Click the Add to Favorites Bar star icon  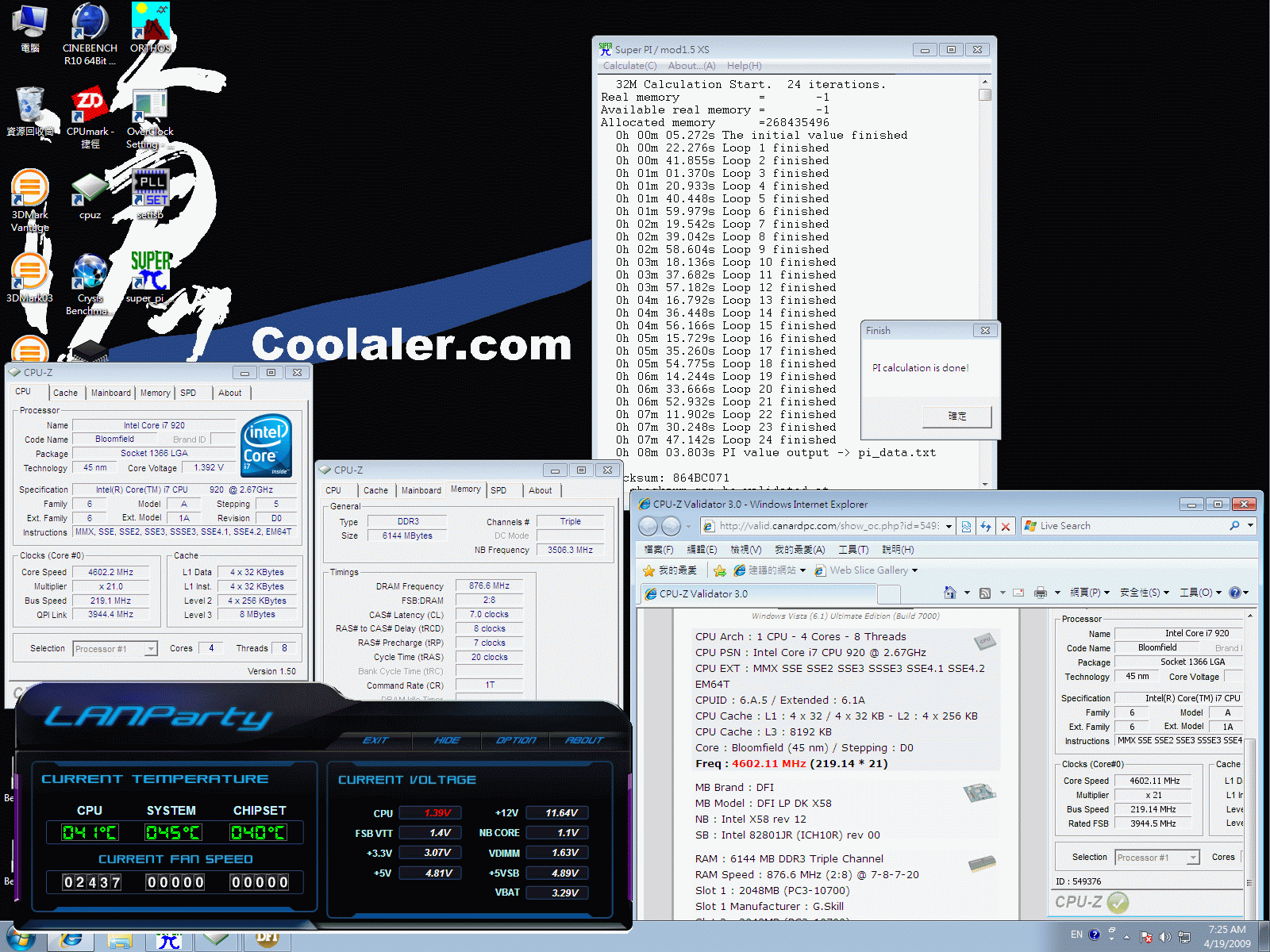[x=720, y=570]
